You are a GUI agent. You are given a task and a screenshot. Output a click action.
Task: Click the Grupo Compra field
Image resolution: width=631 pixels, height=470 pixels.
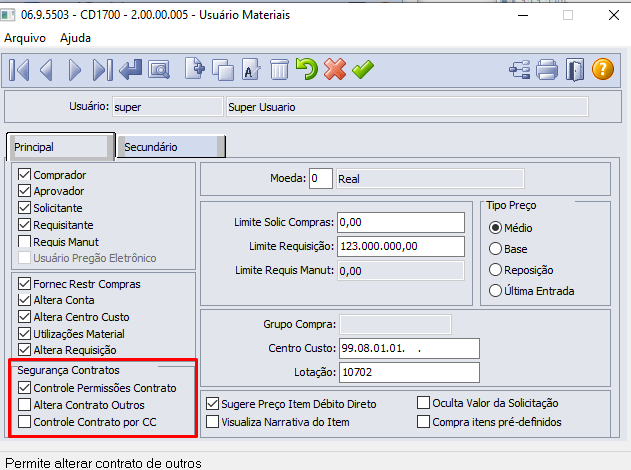point(395,324)
